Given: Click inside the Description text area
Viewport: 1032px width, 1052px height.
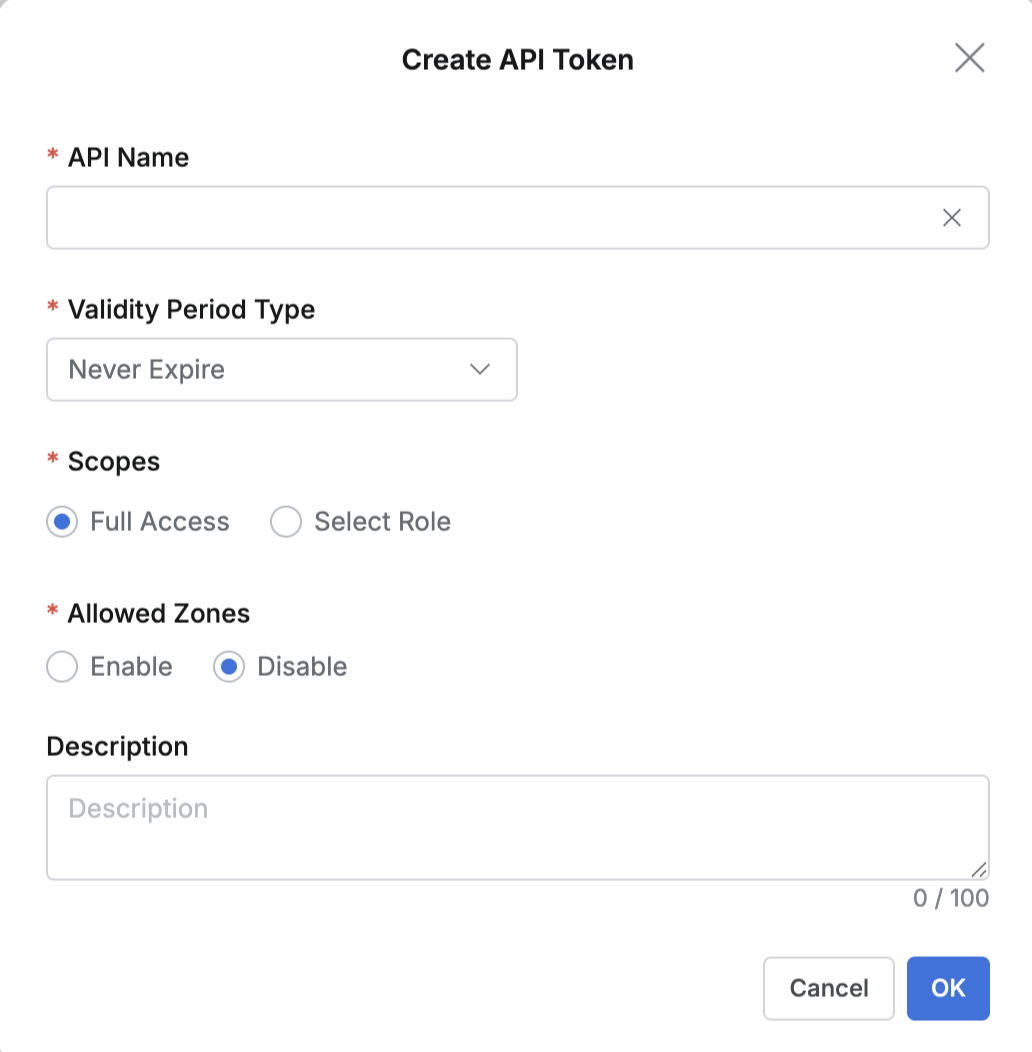Looking at the screenshot, I should [x=517, y=827].
